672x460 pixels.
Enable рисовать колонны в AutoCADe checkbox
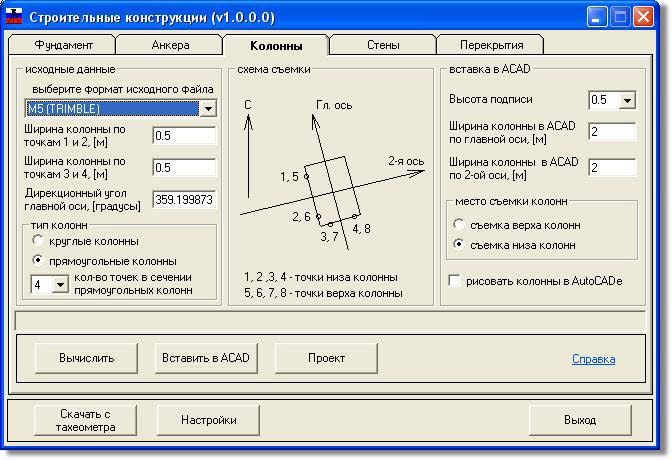click(456, 282)
